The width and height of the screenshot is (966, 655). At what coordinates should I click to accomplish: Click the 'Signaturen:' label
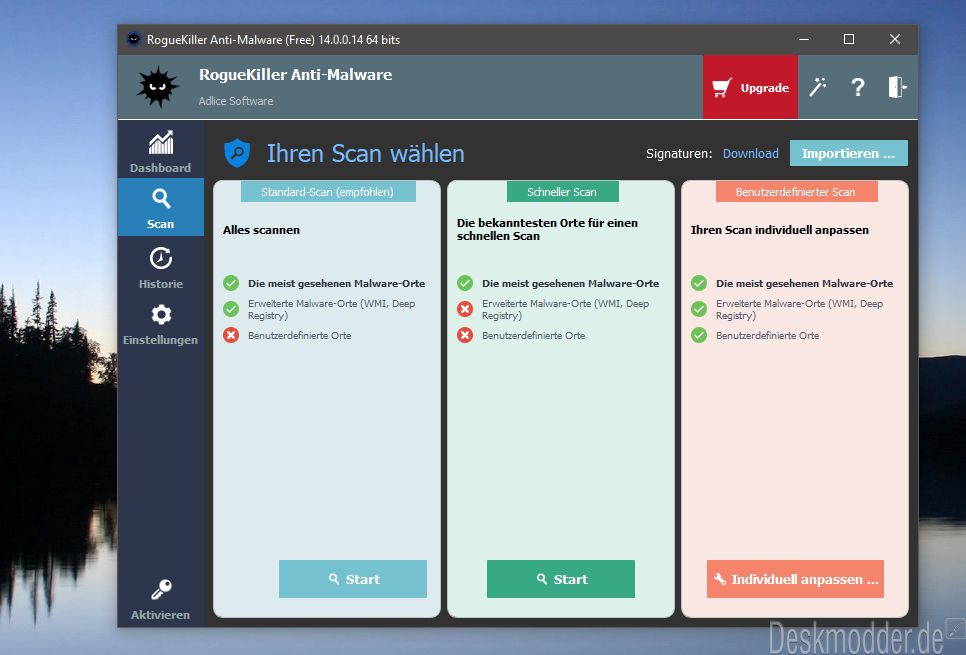(679, 153)
